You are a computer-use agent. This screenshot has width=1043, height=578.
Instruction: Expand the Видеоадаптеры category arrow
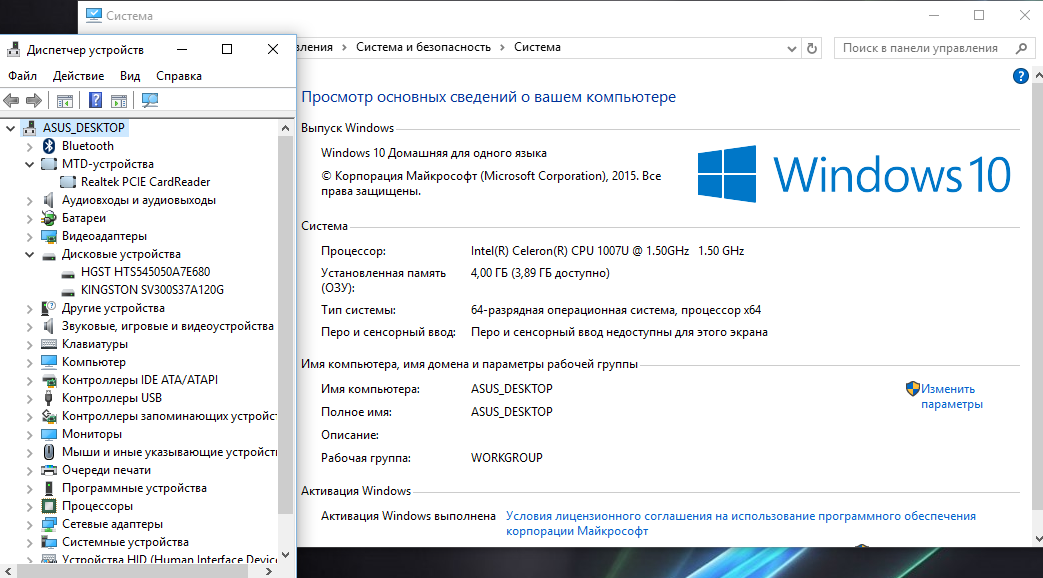pyautogui.click(x=29, y=236)
